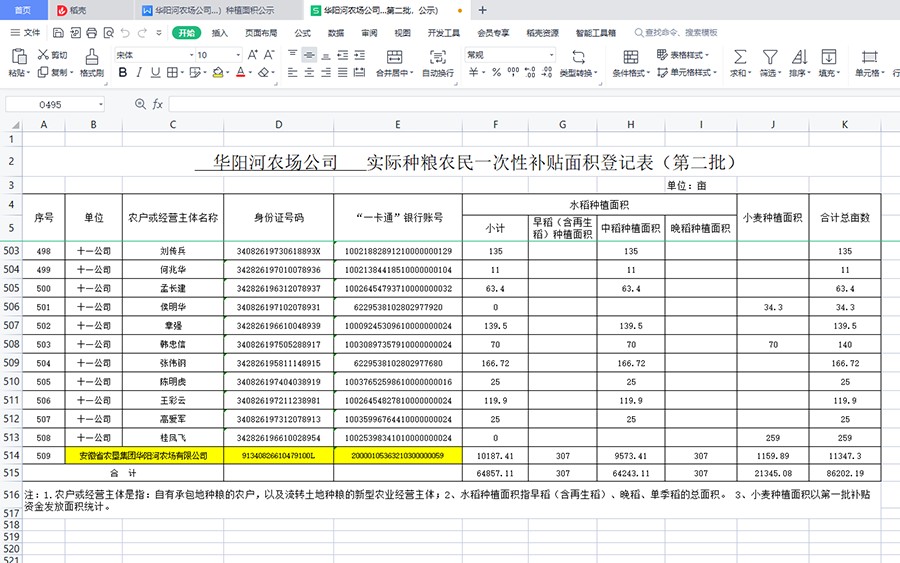Open the 文件 (File) menu
The width and height of the screenshot is (900, 563).
tap(26, 33)
